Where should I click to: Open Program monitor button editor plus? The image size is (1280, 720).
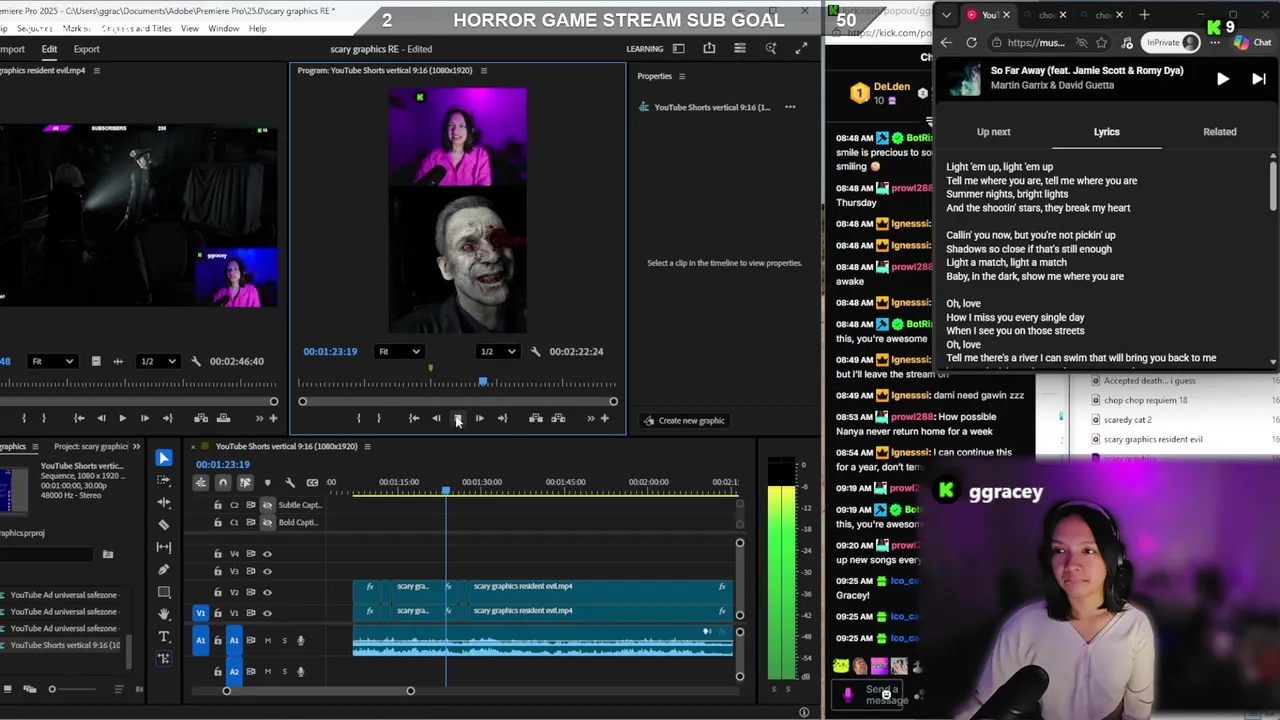[604, 419]
